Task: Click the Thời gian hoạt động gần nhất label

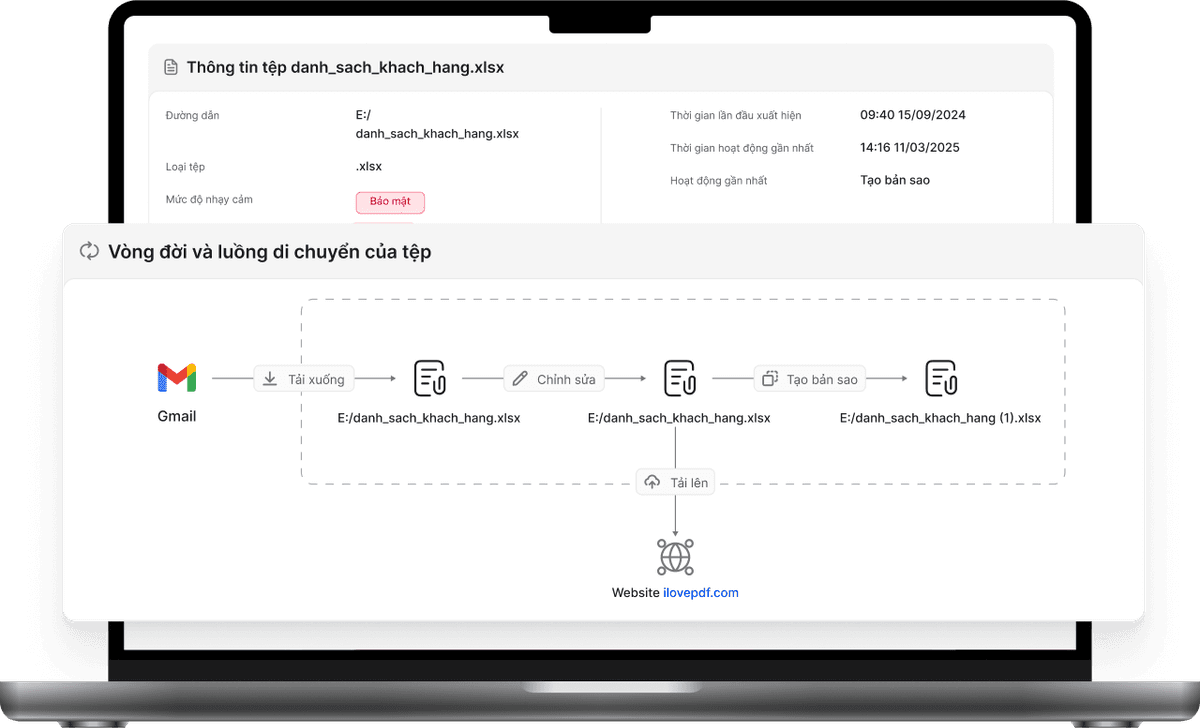Action: pos(742,148)
